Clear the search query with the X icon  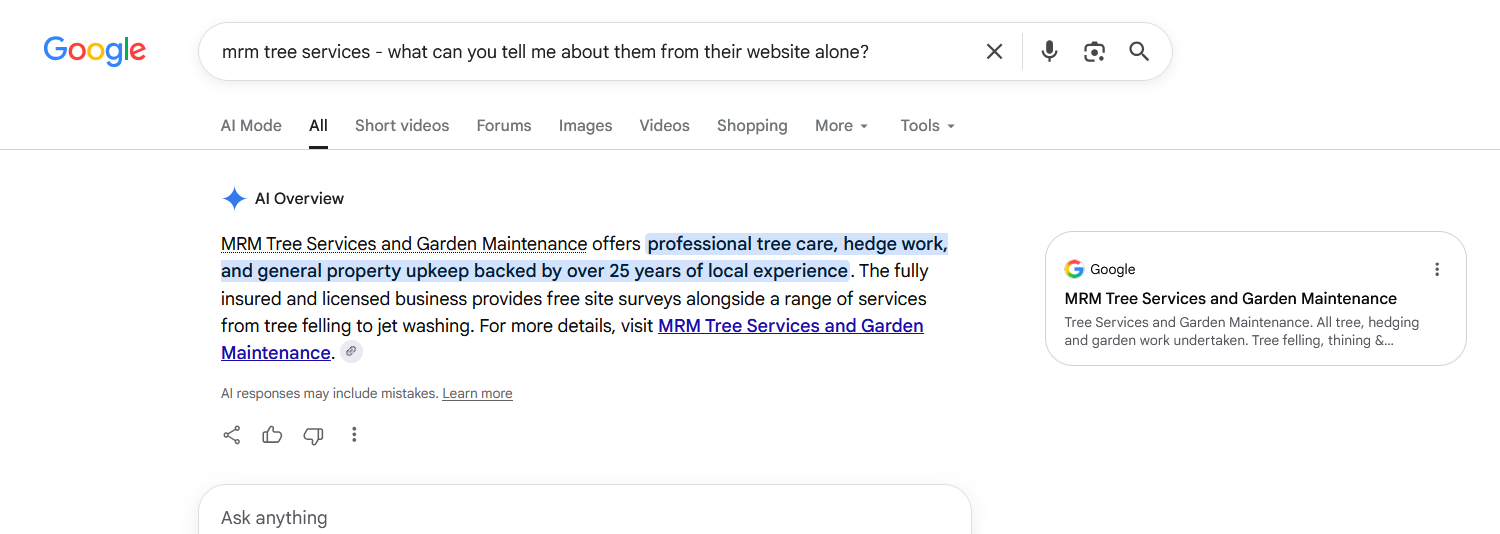(994, 51)
